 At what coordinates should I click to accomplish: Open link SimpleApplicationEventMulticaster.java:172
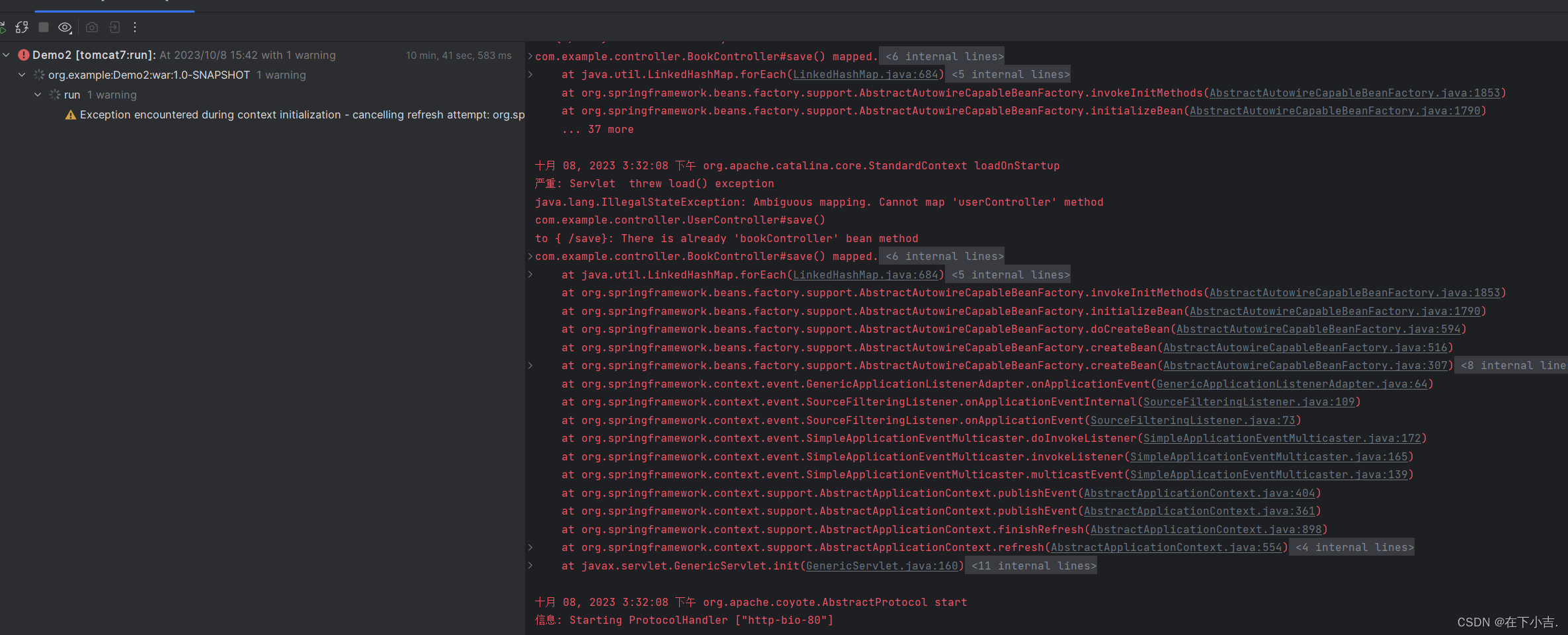[1282, 438]
